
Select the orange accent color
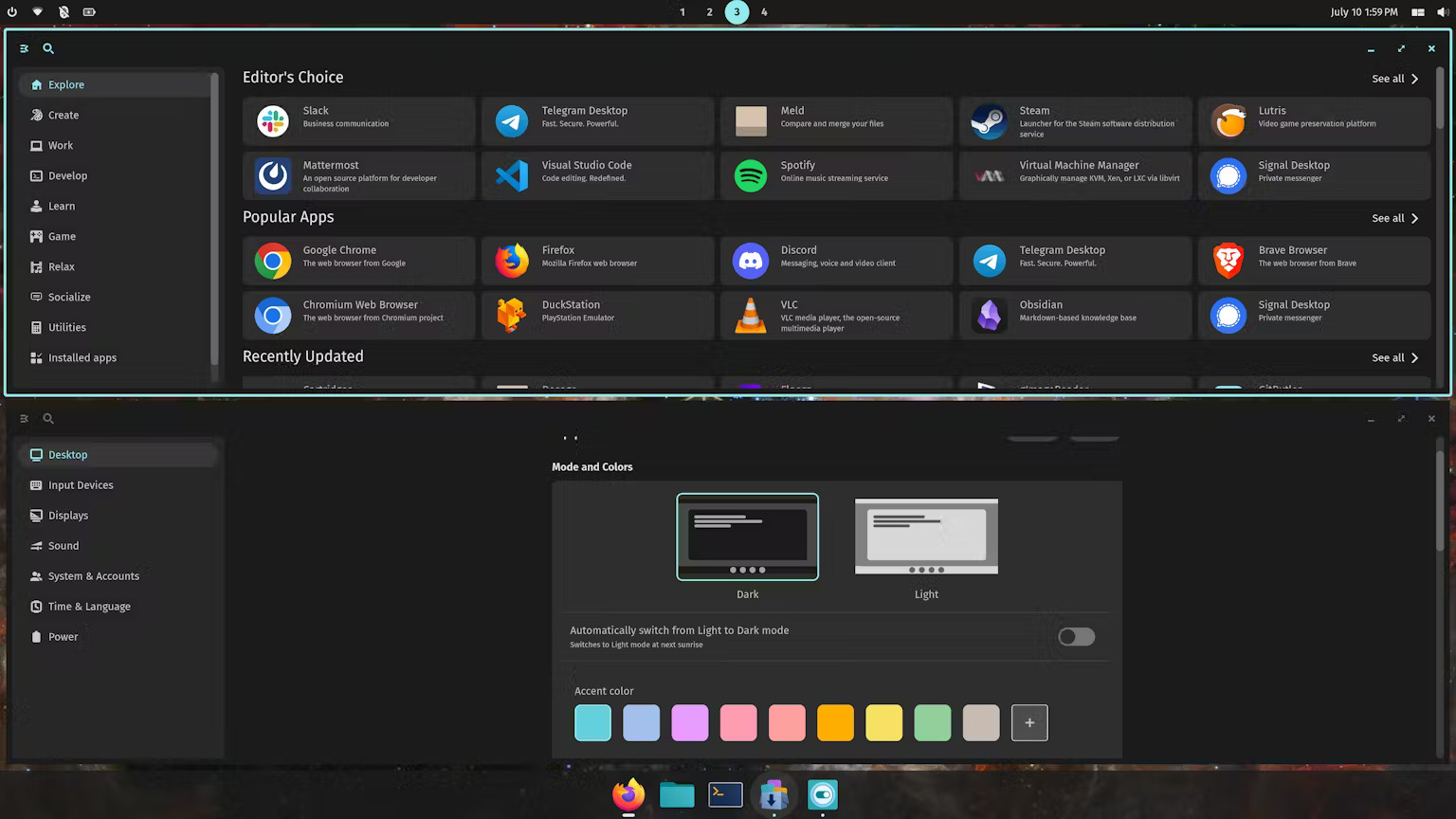835,722
